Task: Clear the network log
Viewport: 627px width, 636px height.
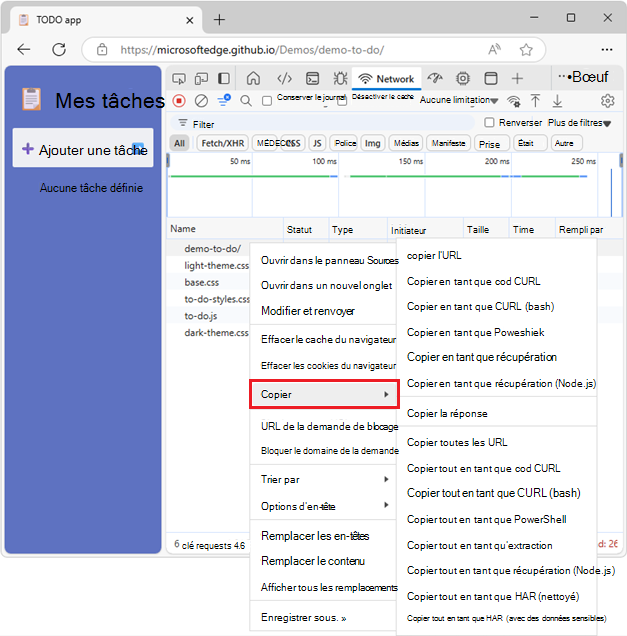Action: click(x=201, y=101)
